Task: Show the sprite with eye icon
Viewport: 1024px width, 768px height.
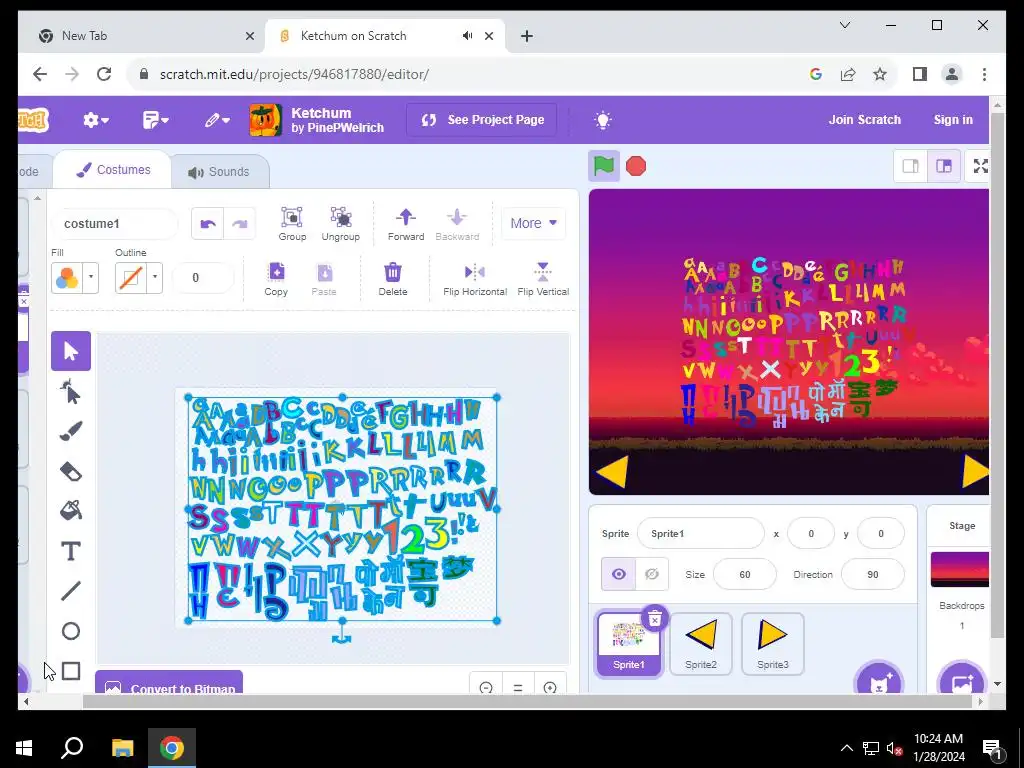Action: pyautogui.click(x=618, y=574)
